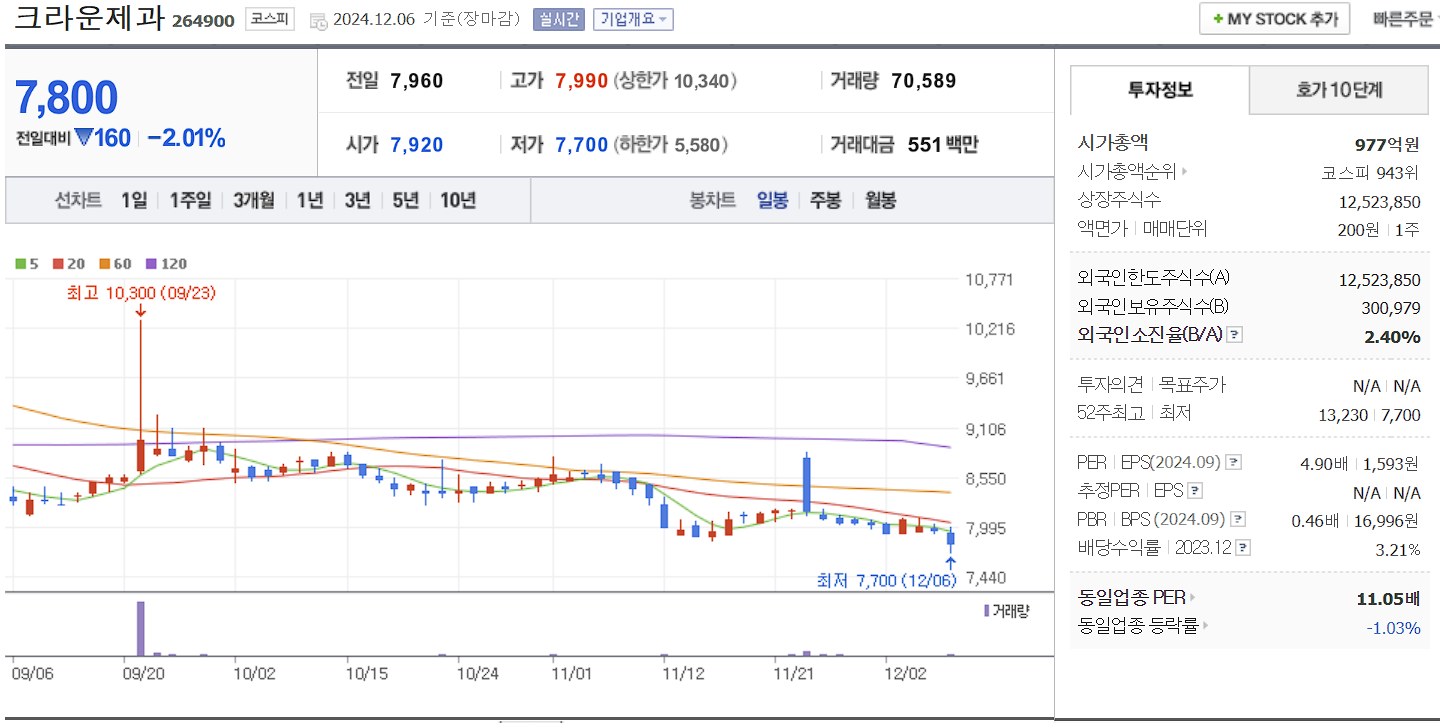The height and width of the screenshot is (723, 1440).
Task: Click the question mark next to BPS(2024.09)
Action: click(x=1236, y=517)
